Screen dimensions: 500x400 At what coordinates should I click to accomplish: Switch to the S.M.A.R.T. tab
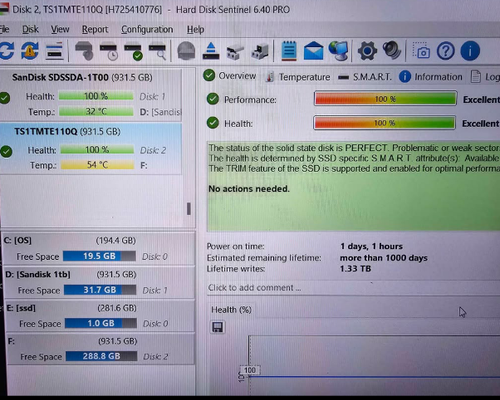point(365,77)
